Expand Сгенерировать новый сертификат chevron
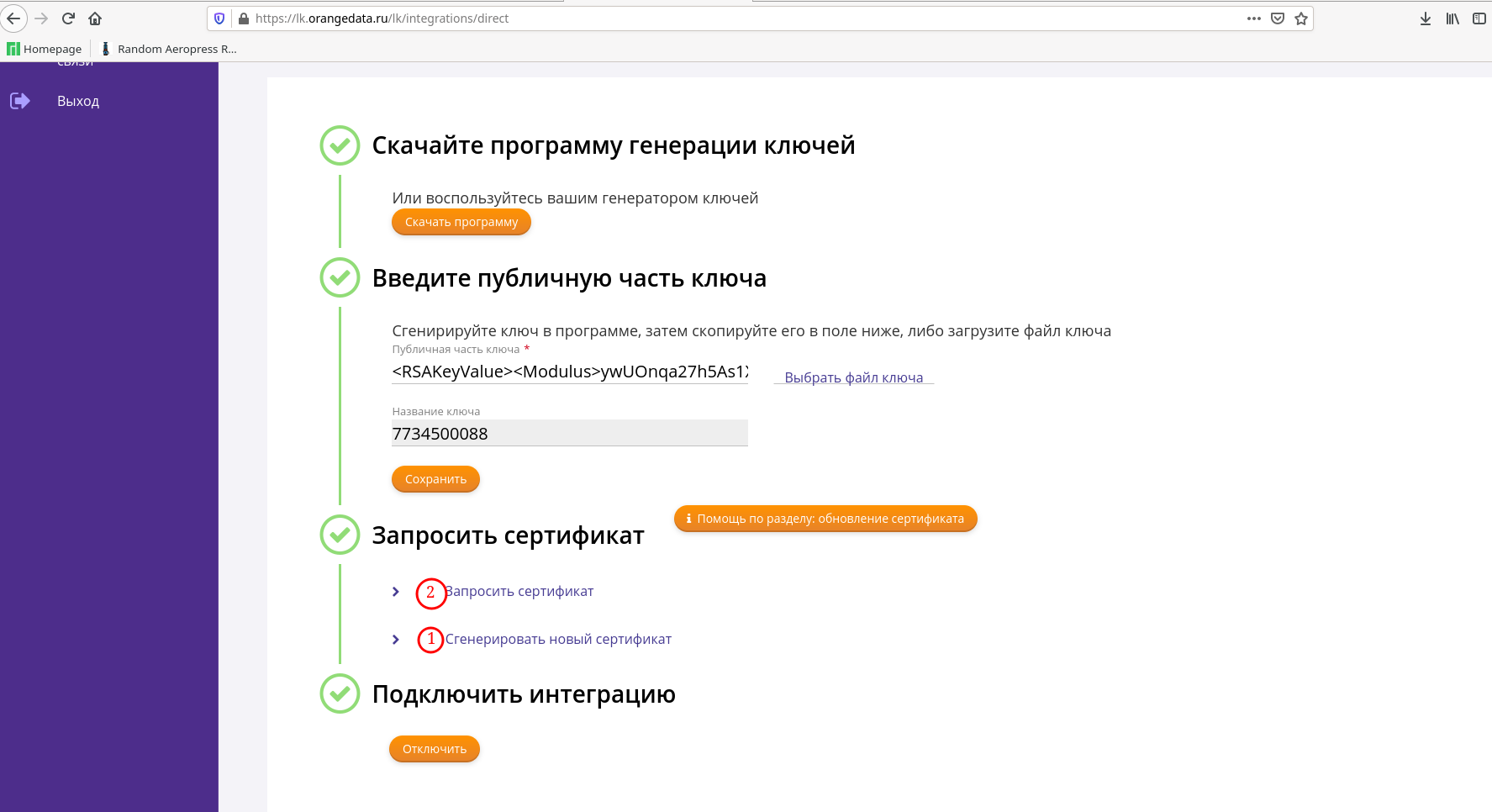This screenshot has width=1492, height=812. pyautogui.click(x=396, y=640)
